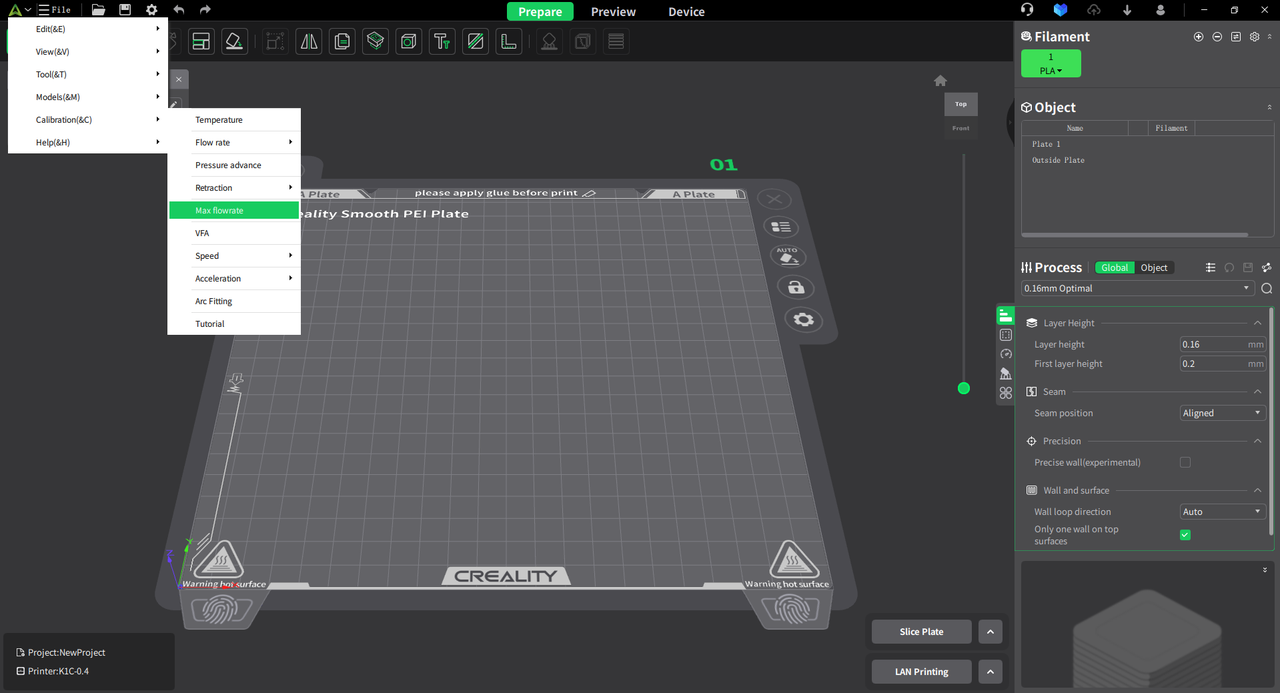1280x693 pixels.
Task: Open the Wall loop direction dropdown
Action: [1222, 511]
